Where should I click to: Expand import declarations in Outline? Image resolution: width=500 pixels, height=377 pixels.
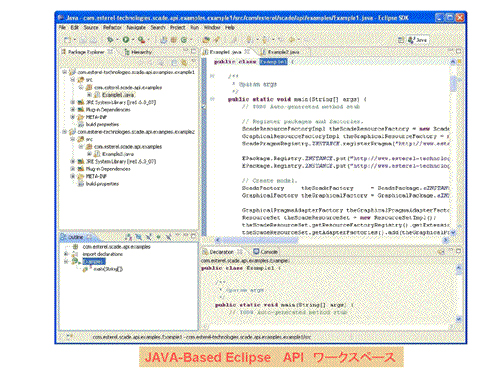click(66, 254)
